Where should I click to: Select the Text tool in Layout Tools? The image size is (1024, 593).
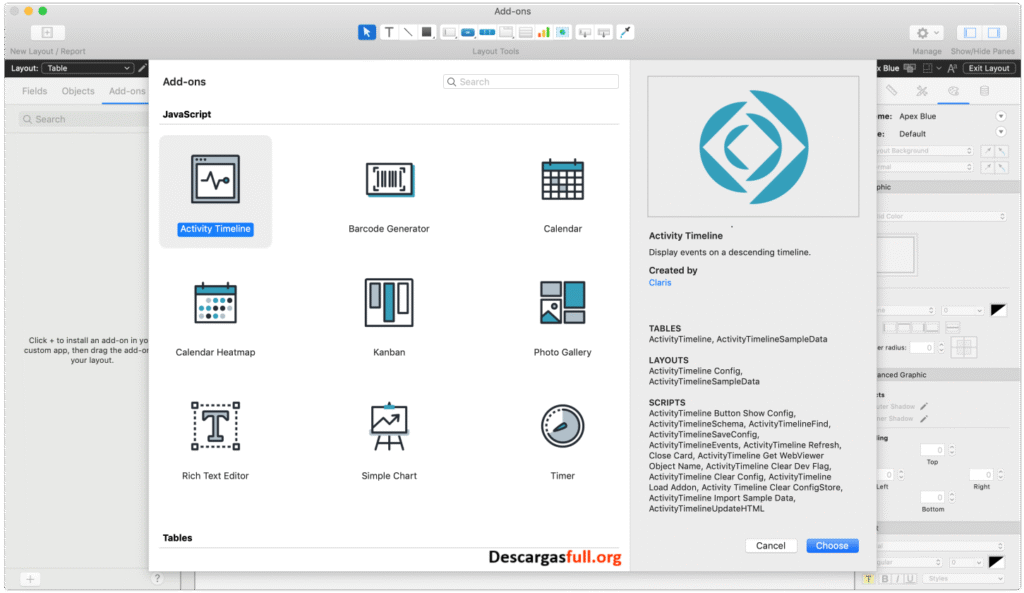point(389,31)
